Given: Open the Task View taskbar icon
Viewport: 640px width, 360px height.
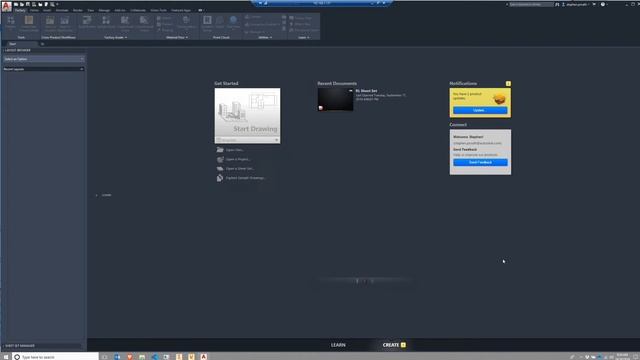Looking at the screenshot, I should tap(105, 357).
